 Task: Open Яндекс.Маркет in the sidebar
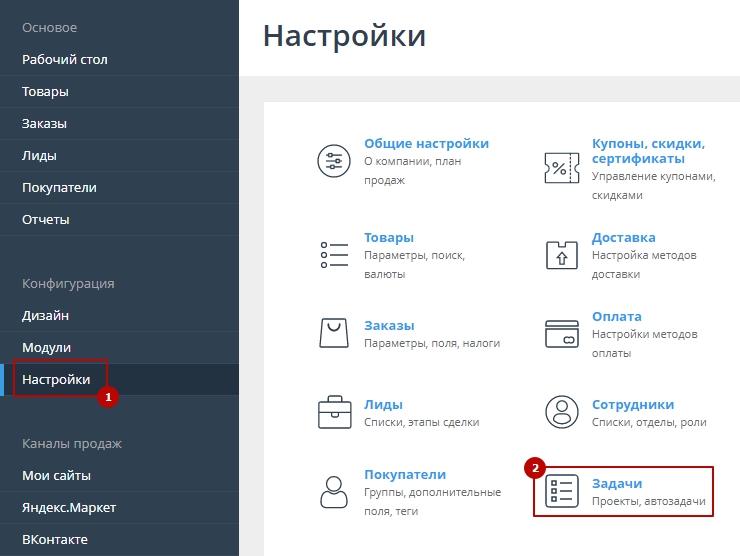[x=69, y=507]
